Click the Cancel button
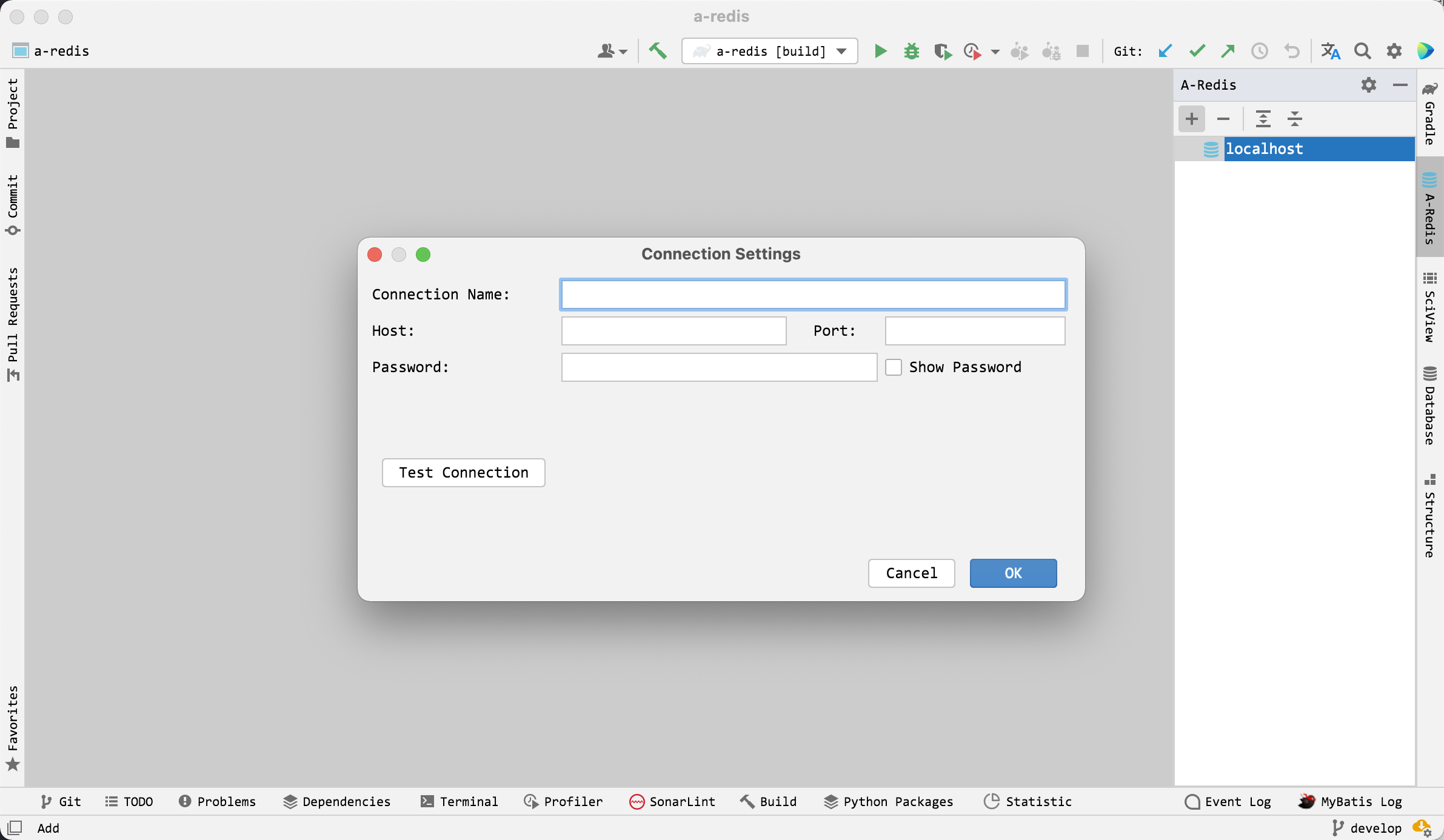This screenshot has width=1444, height=840. click(x=911, y=573)
